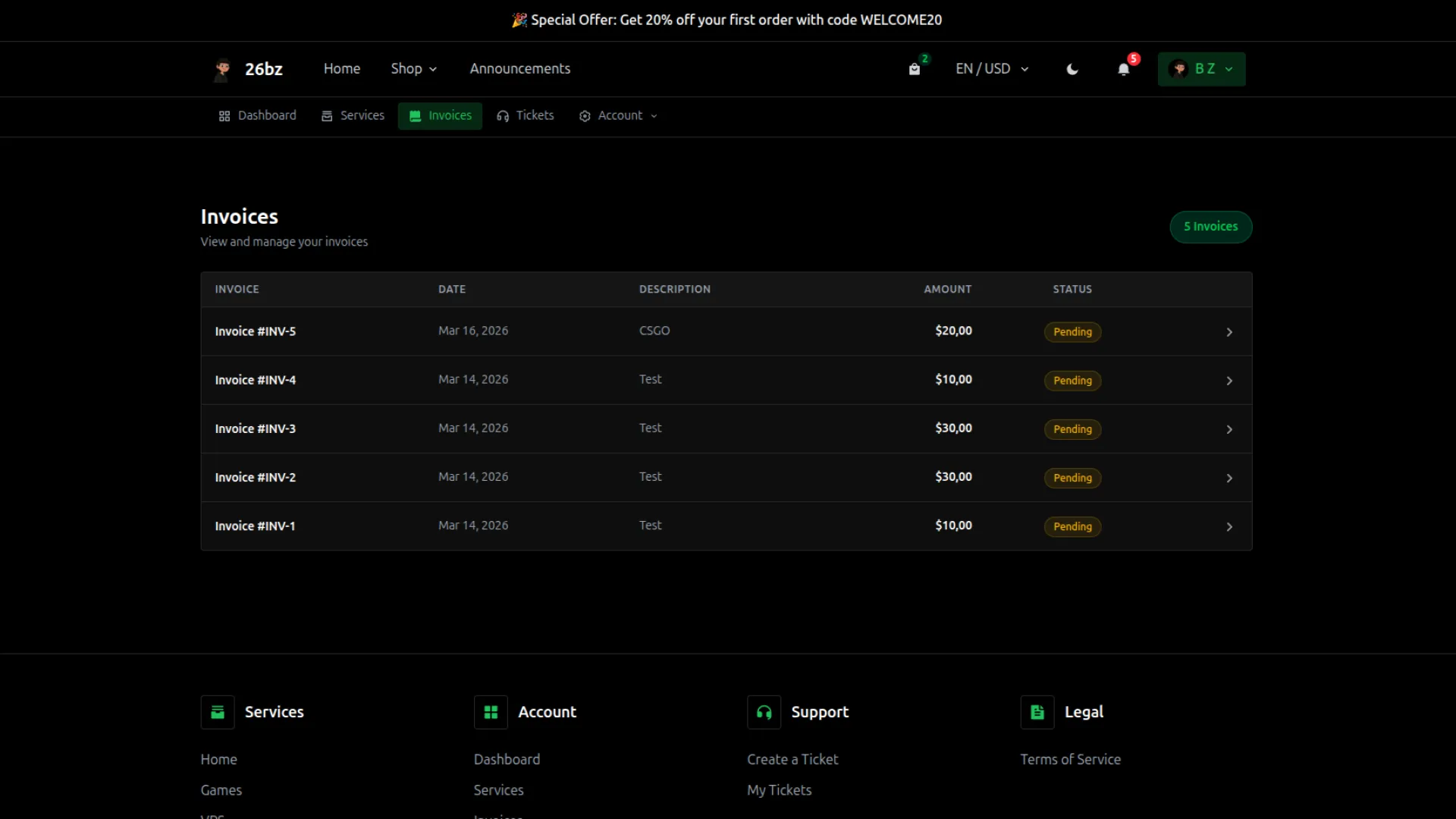Click the Account footer grid icon
This screenshot has height=819, width=1456.
(491, 712)
